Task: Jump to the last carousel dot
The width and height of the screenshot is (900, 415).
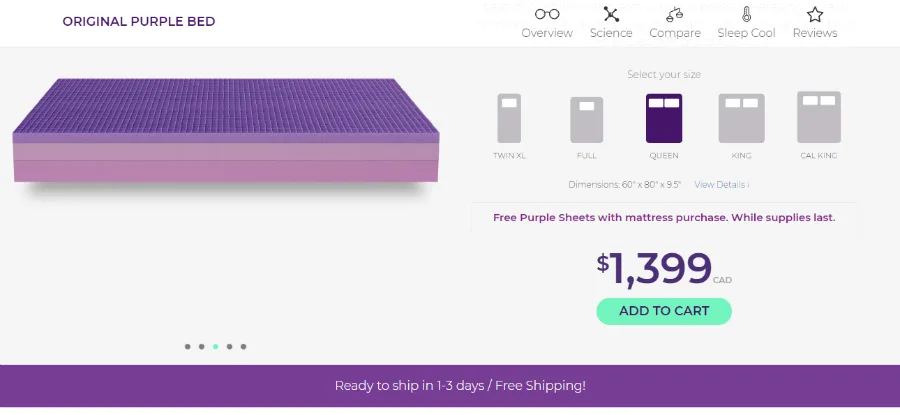Action: pos(244,347)
